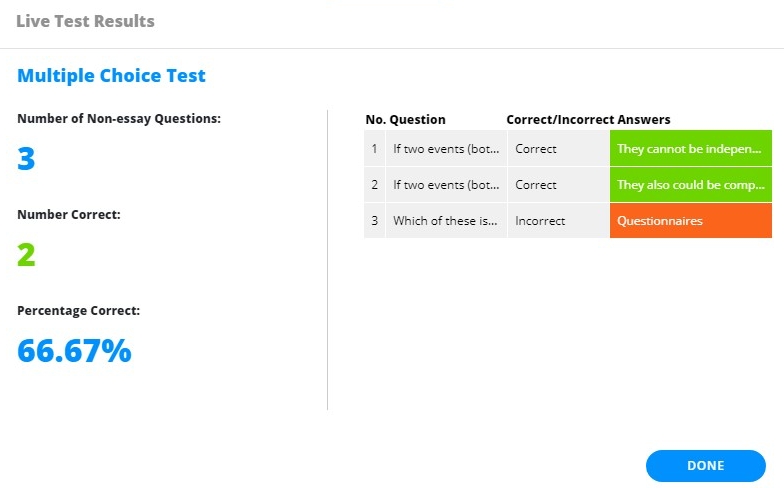
Task: Click the question text in row 2
Action: coord(445,185)
